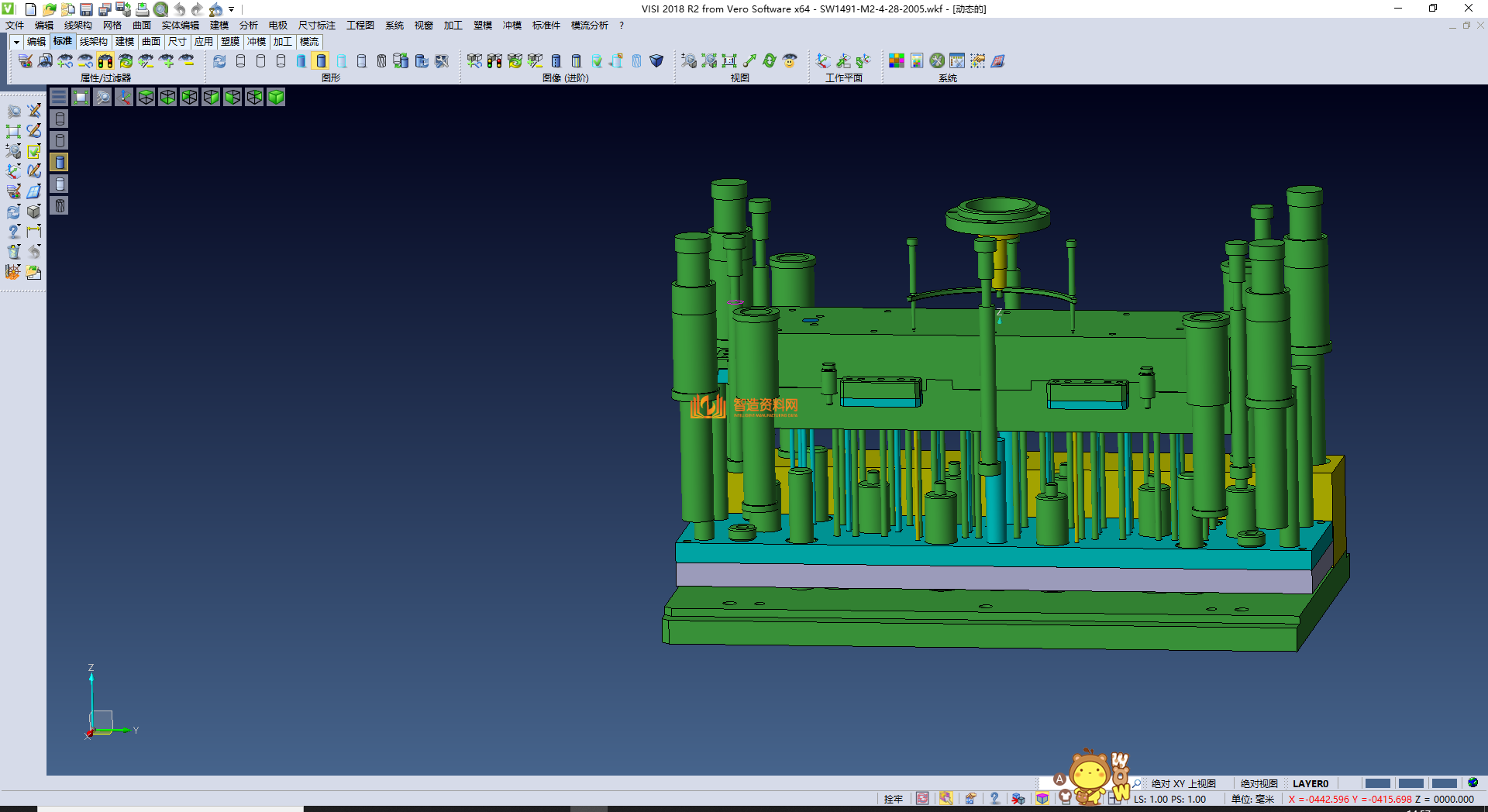The width and height of the screenshot is (1488, 812).
Task: Click the save floppy disk icon
Action: click(86, 9)
